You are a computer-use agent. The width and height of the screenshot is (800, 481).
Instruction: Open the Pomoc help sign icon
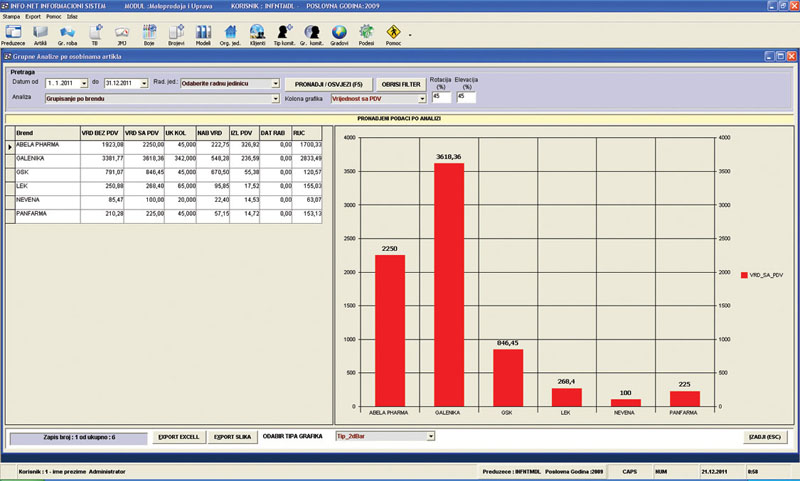[393, 35]
